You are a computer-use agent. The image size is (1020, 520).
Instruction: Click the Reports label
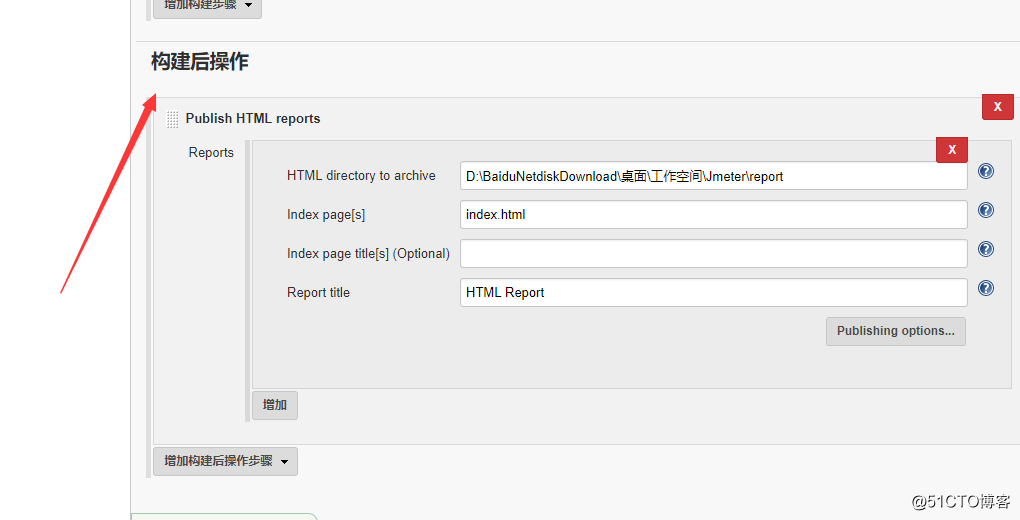211,152
